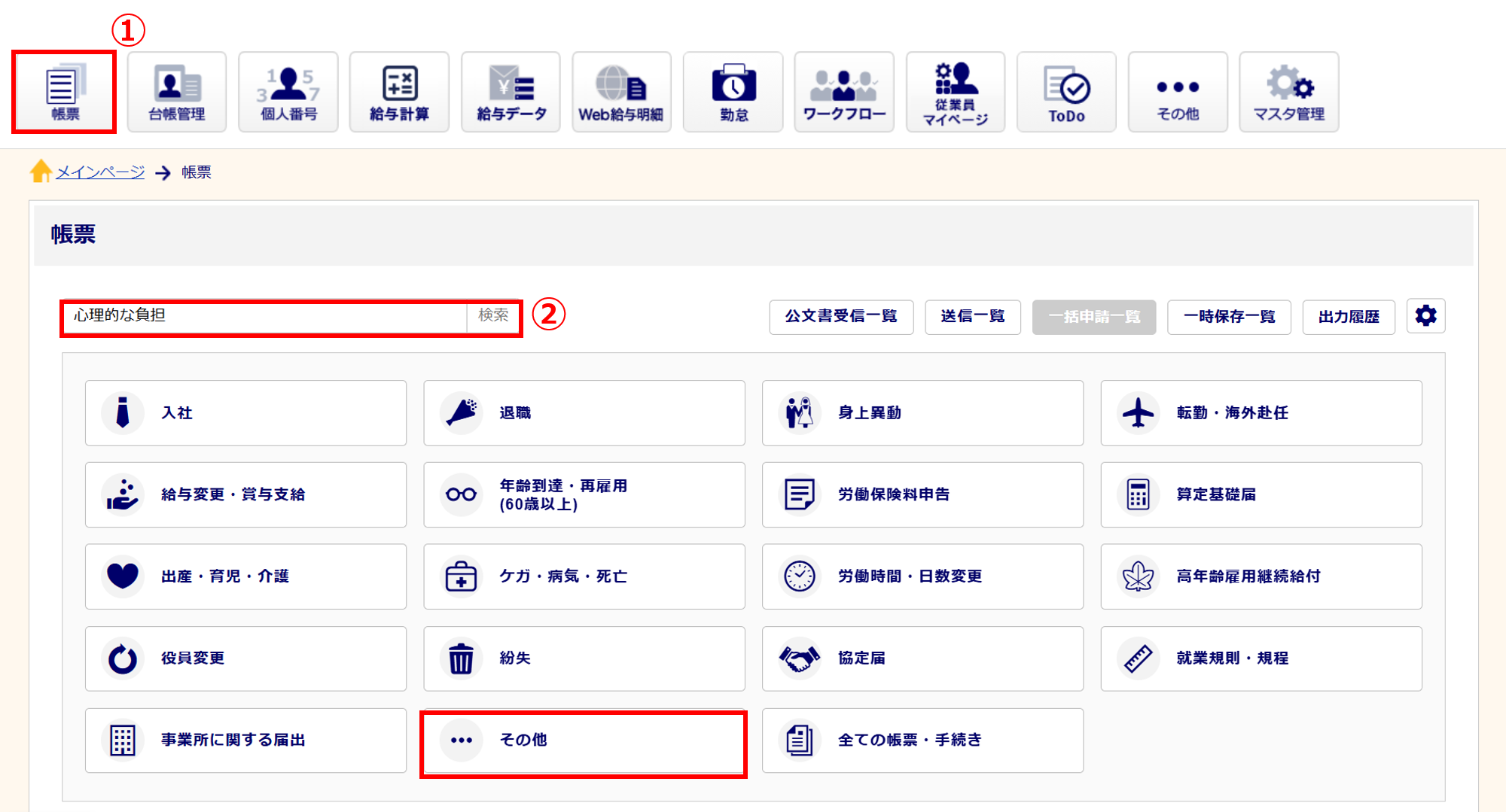The image size is (1506, 812).
Task: Open the ToDo module
Action: click(x=1066, y=92)
